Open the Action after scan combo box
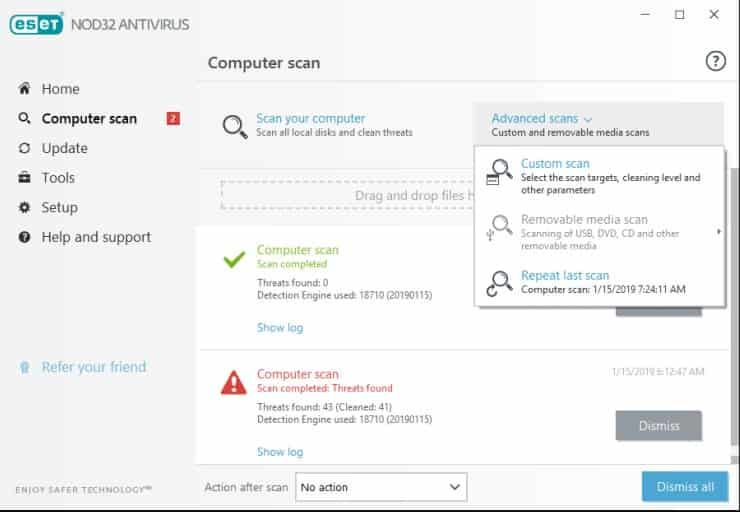 (x=381, y=487)
